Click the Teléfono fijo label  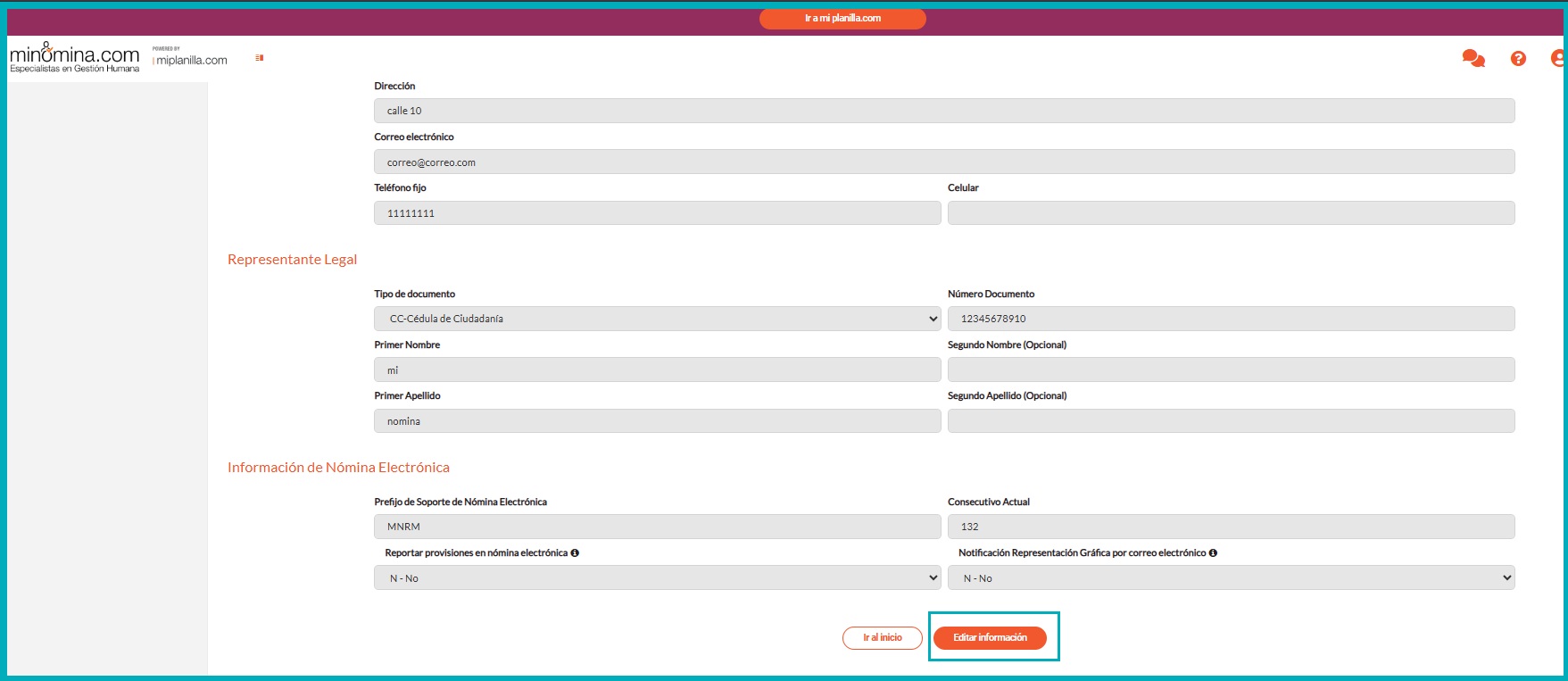point(400,187)
